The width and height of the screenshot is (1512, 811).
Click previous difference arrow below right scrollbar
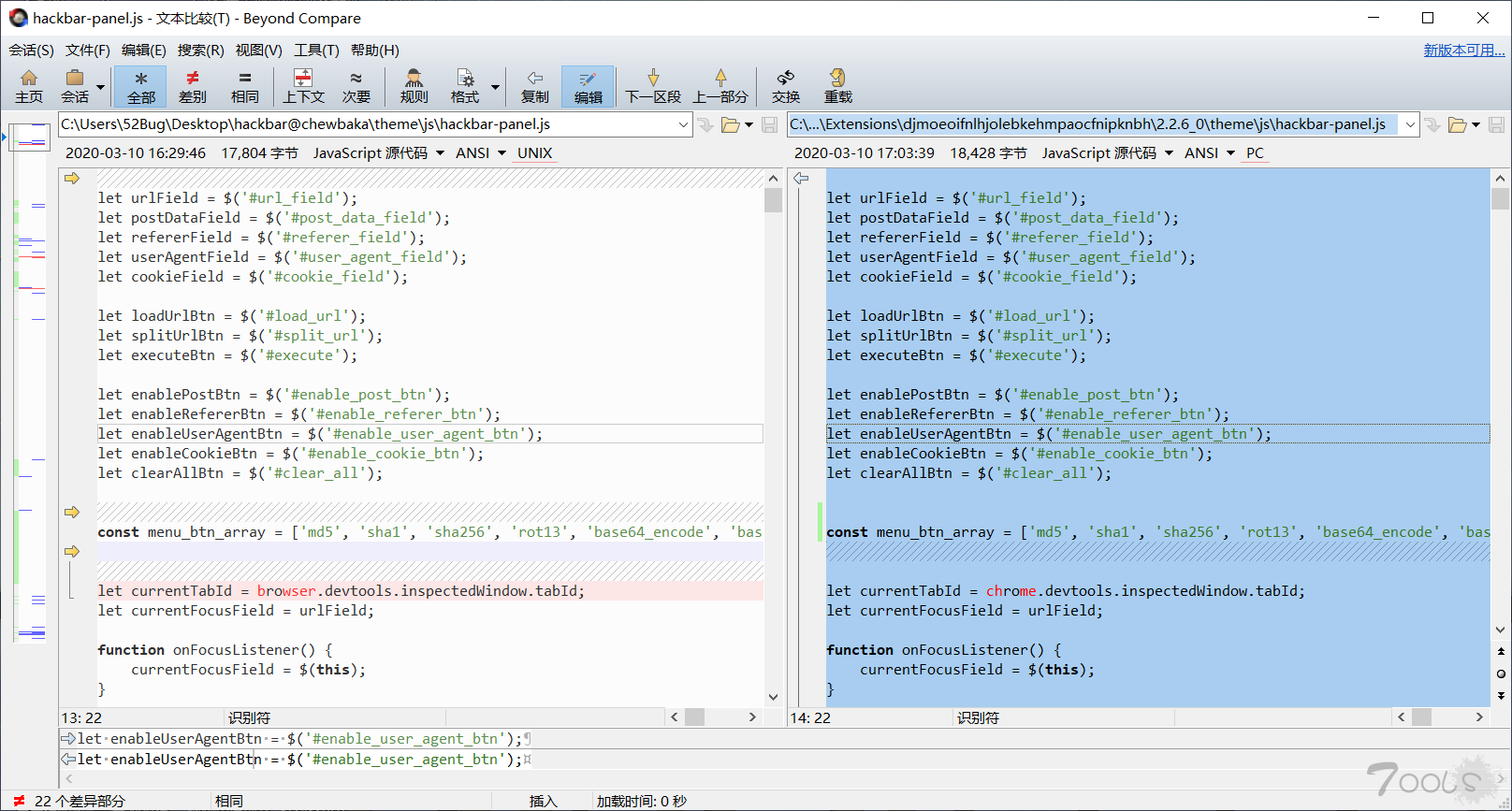click(x=1501, y=651)
